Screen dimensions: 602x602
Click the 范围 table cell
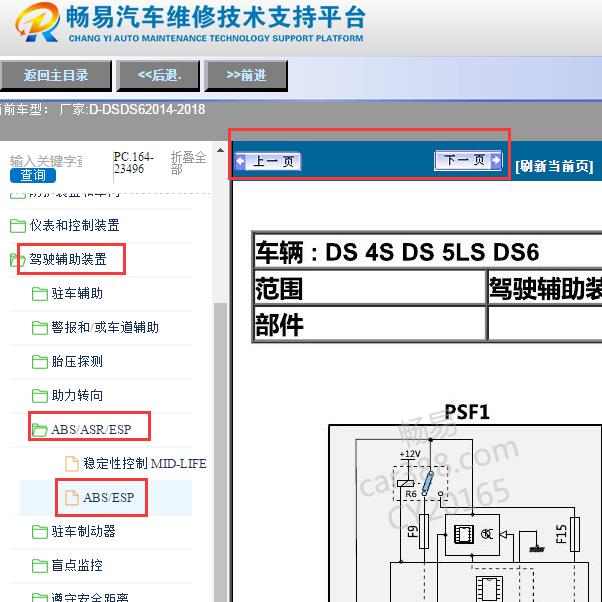[370, 288]
